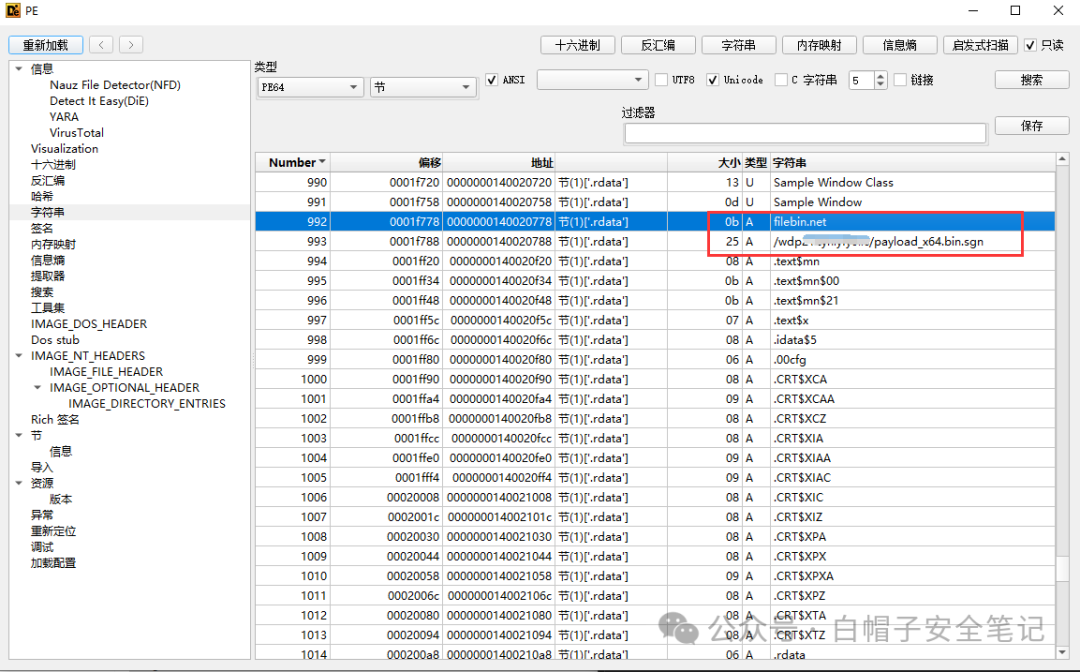Open 重新定位 relocations in the tree

click(x=53, y=531)
